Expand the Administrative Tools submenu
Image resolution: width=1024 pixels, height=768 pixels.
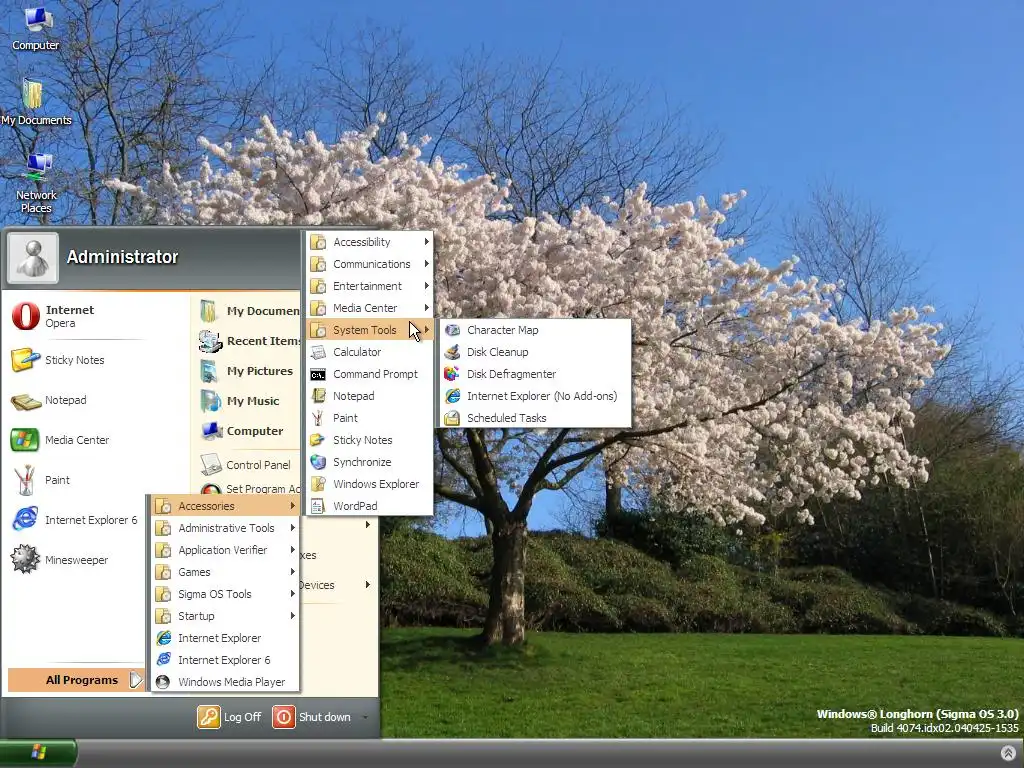225,528
